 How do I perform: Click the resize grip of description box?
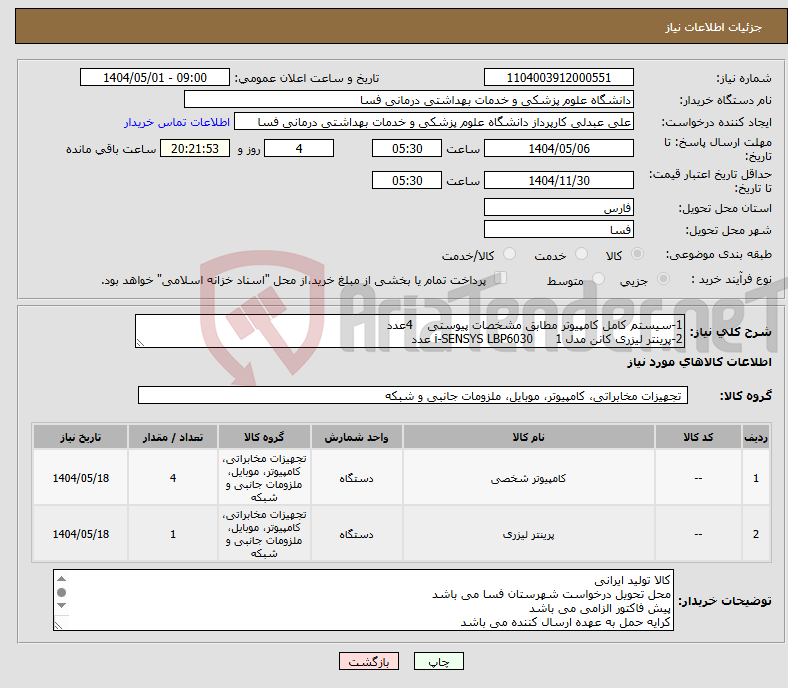(x=140, y=343)
